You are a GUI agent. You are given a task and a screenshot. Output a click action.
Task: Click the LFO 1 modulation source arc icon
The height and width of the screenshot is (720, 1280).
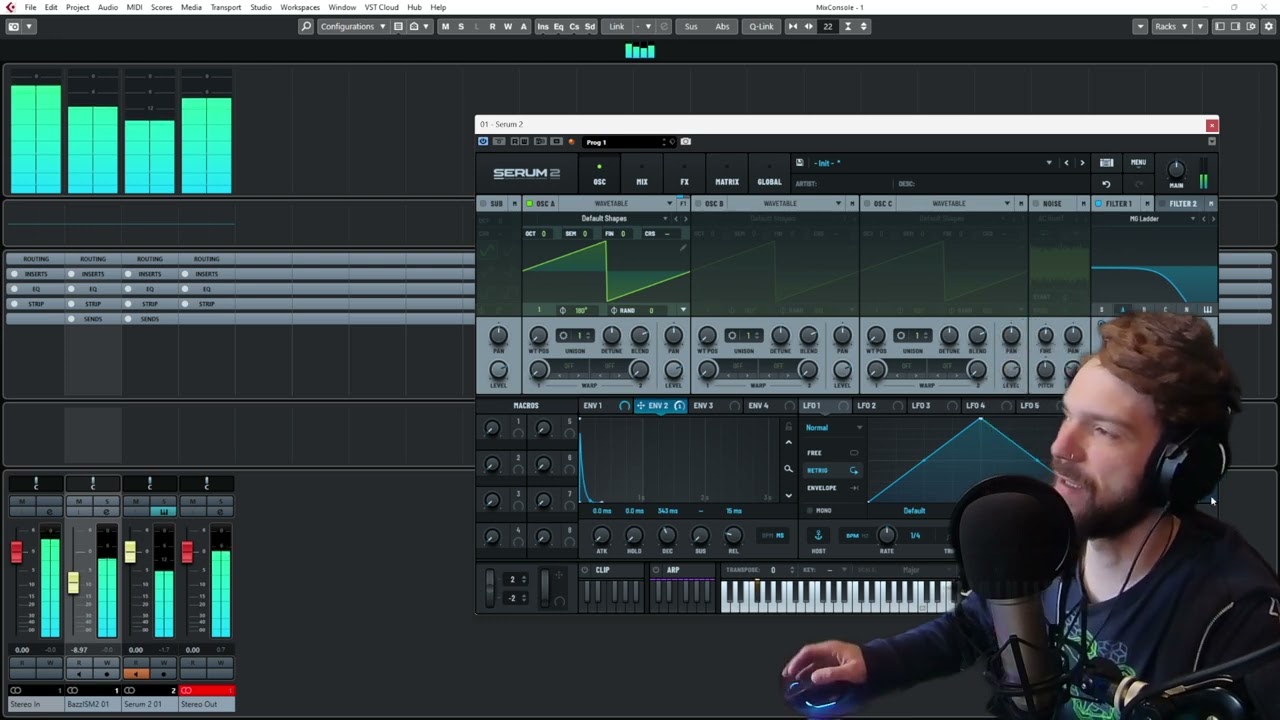pos(843,406)
